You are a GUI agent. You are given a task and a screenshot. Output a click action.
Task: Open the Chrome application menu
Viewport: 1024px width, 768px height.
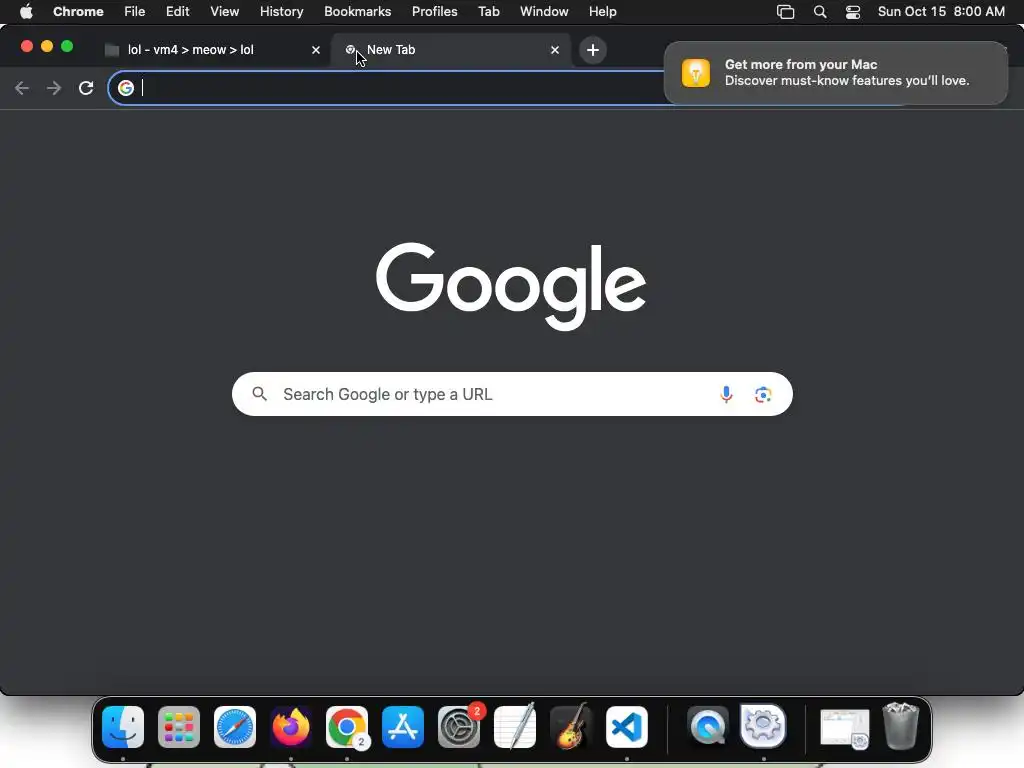point(78,12)
